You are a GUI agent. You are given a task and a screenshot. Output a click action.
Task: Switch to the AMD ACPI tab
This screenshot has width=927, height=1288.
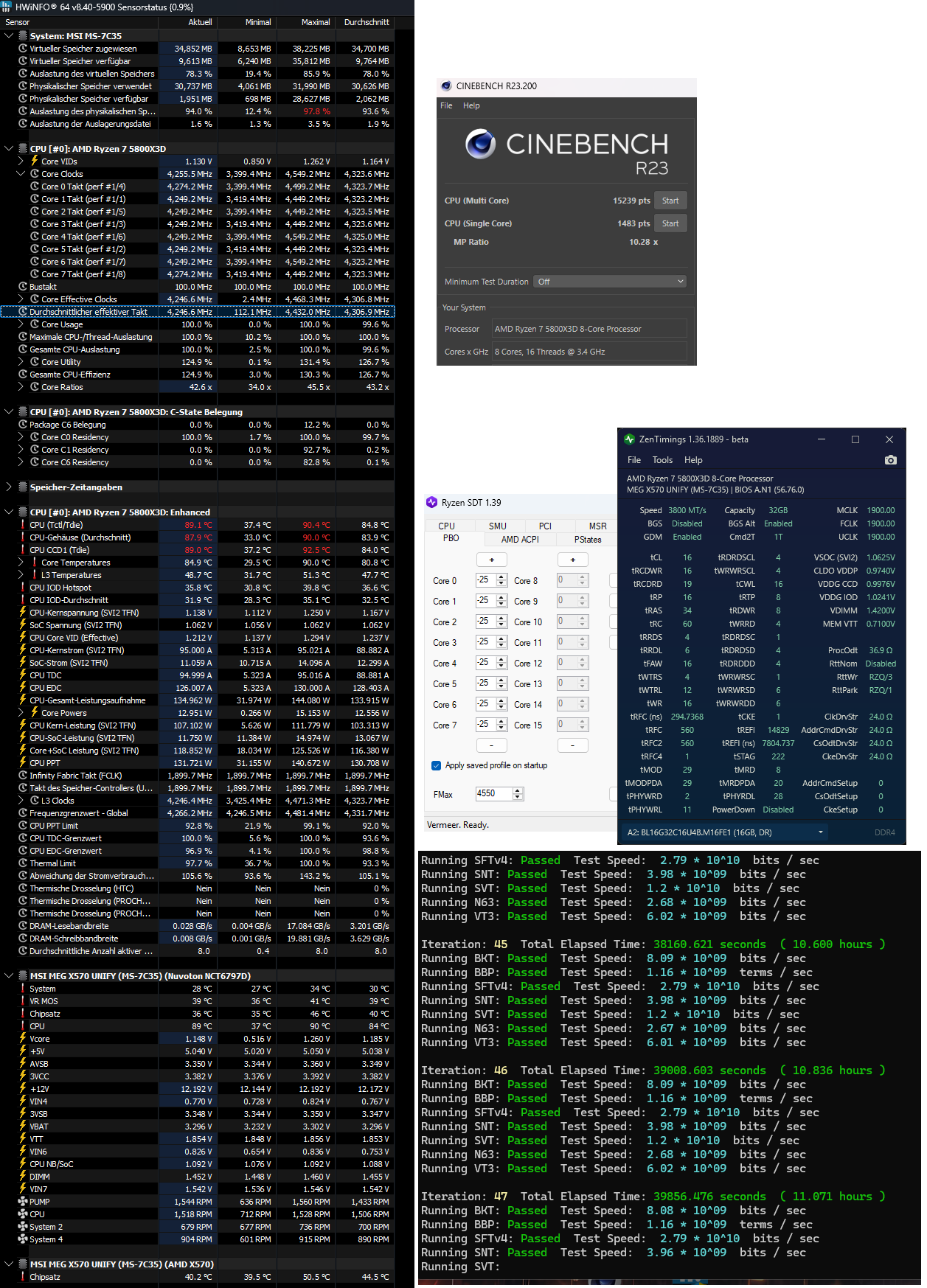(x=520, y=539)
